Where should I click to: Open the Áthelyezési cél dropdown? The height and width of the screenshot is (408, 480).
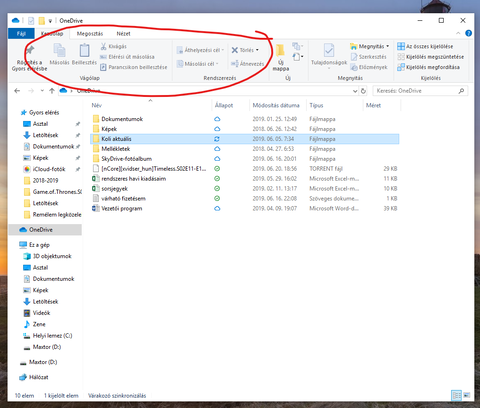point(200,50)
